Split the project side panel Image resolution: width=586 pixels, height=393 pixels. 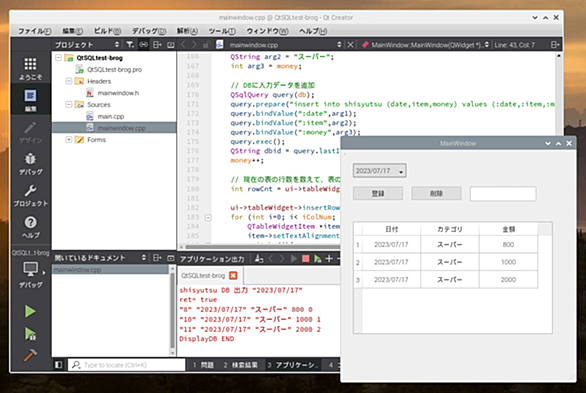point(157,44)
